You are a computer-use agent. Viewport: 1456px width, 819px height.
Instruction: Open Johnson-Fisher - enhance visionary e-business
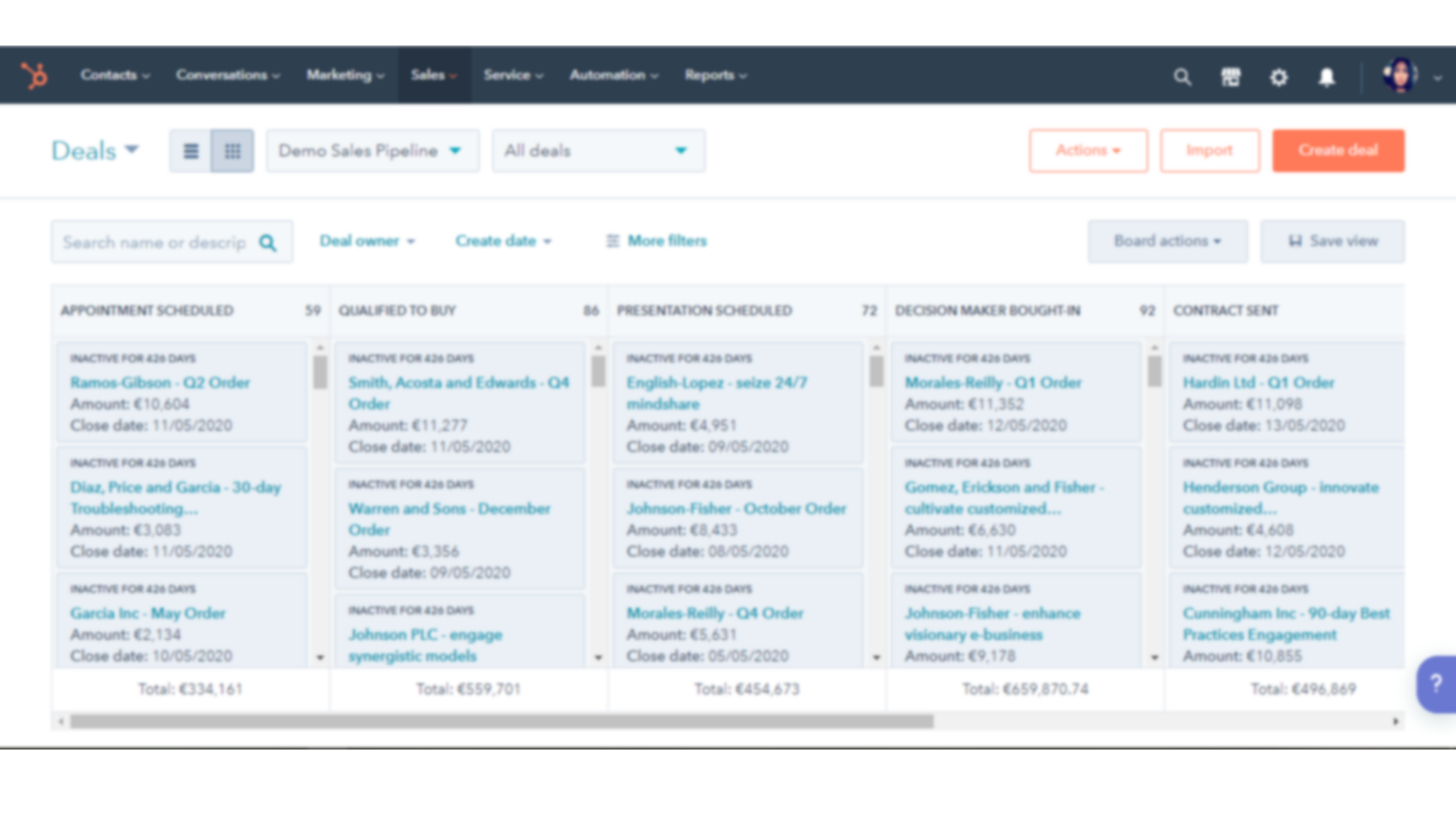click(993, 623)
